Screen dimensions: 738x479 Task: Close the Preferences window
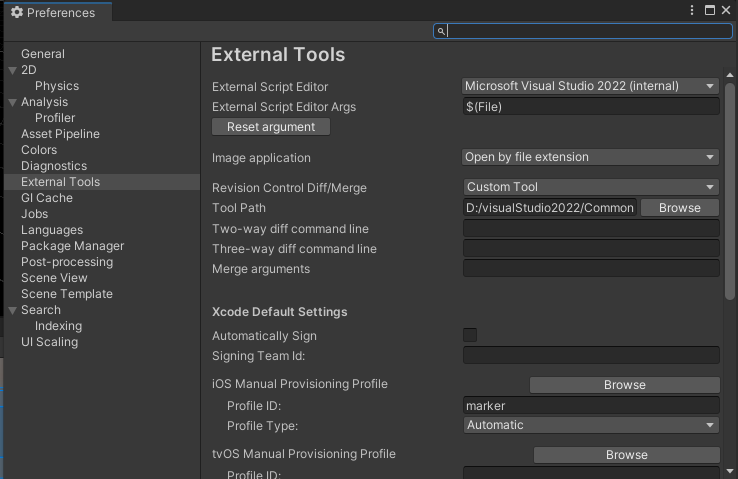click(727, 10)
